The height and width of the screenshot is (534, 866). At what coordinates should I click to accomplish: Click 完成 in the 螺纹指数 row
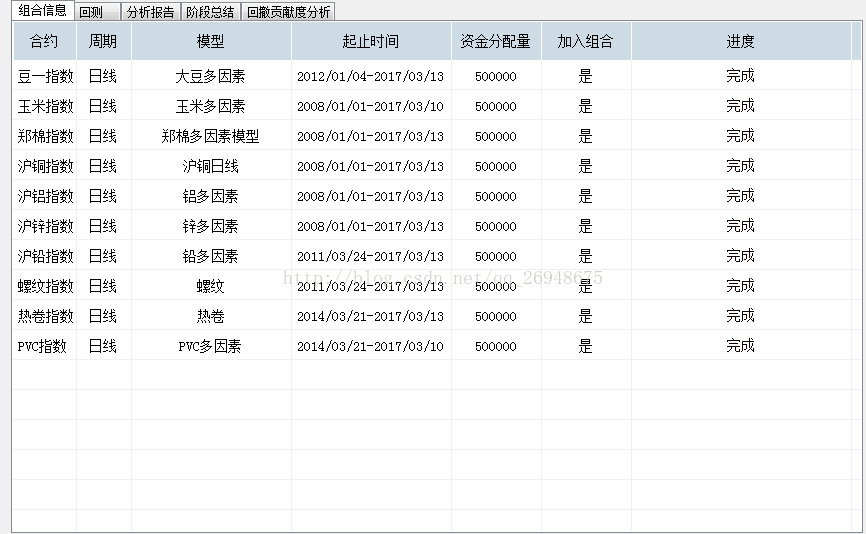740,285
